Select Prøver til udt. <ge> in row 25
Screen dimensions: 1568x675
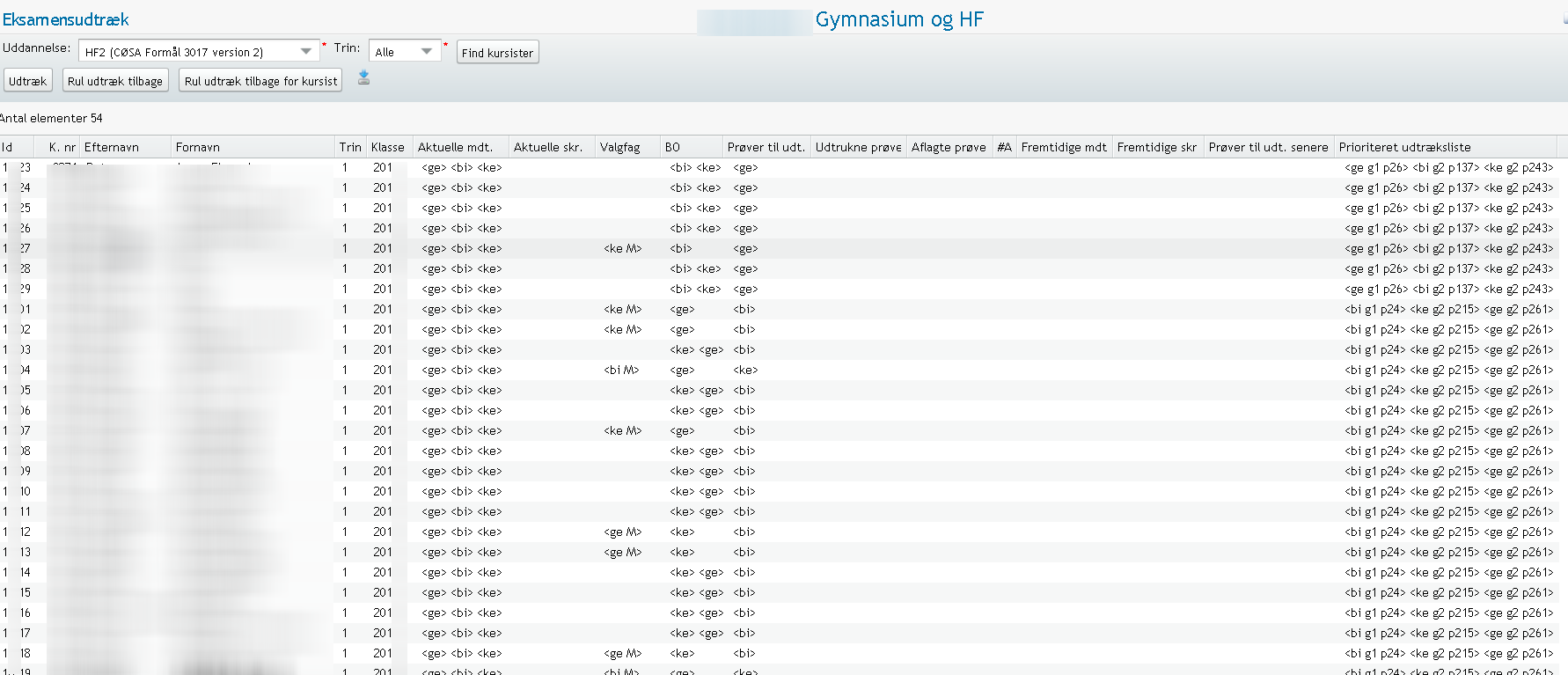[746, 208]
